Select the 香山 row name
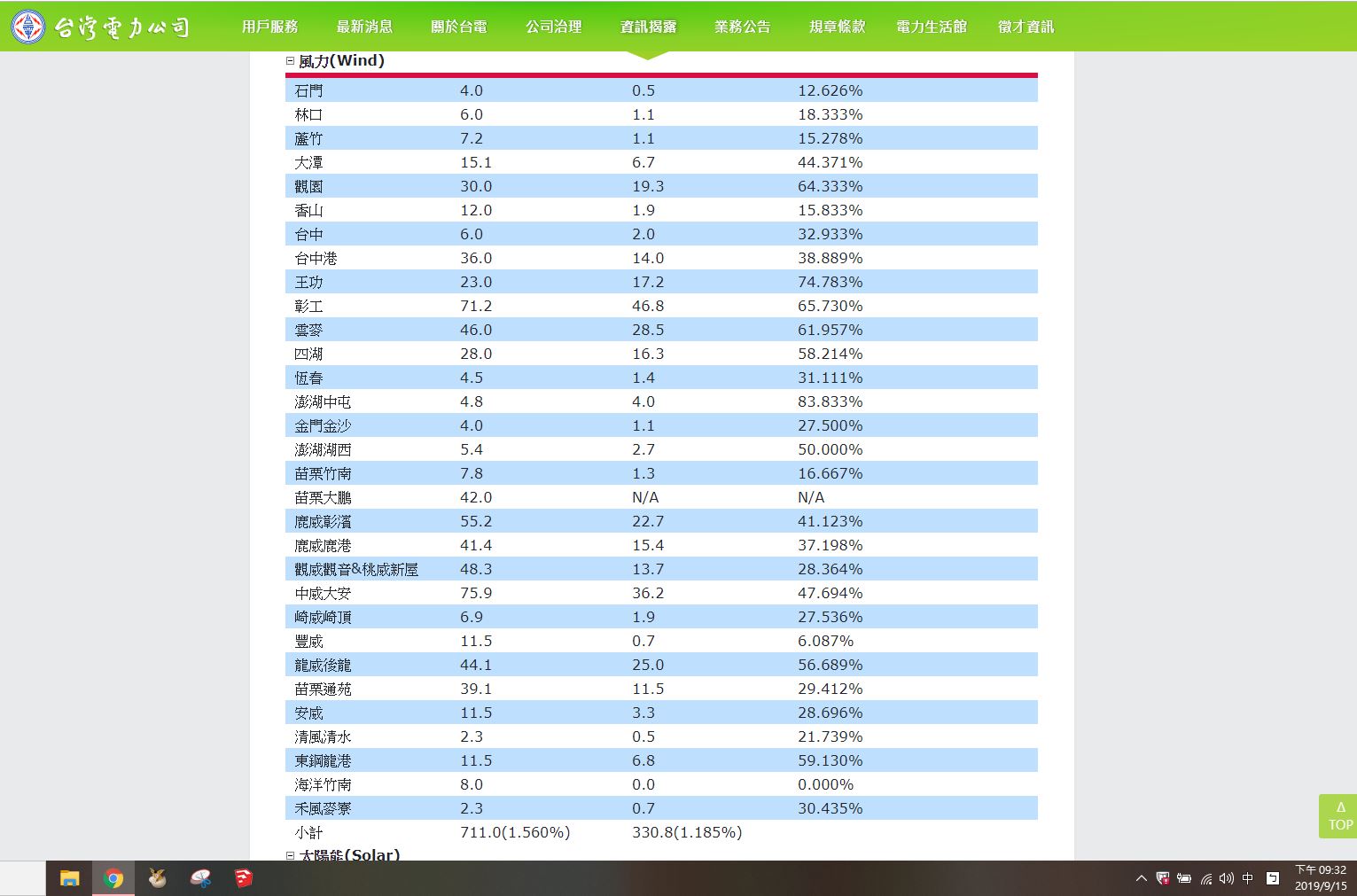 [308, 210]
